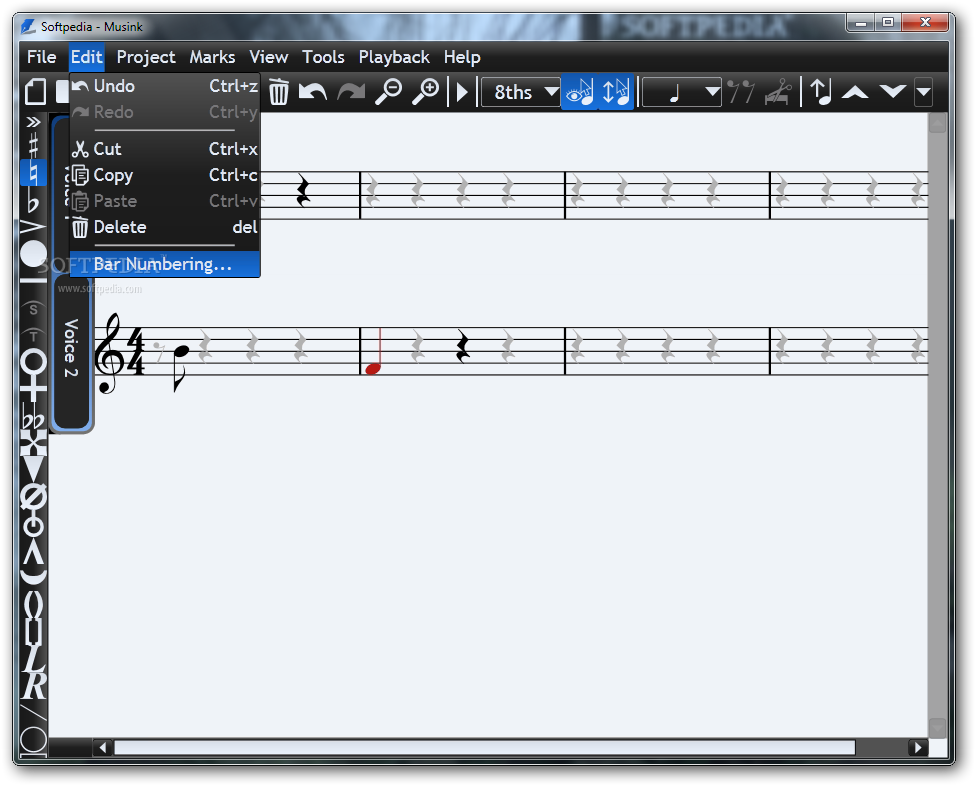Click the new document icon in toolbar
Viewport: 976px width, 786px height.
coord(36,91)
